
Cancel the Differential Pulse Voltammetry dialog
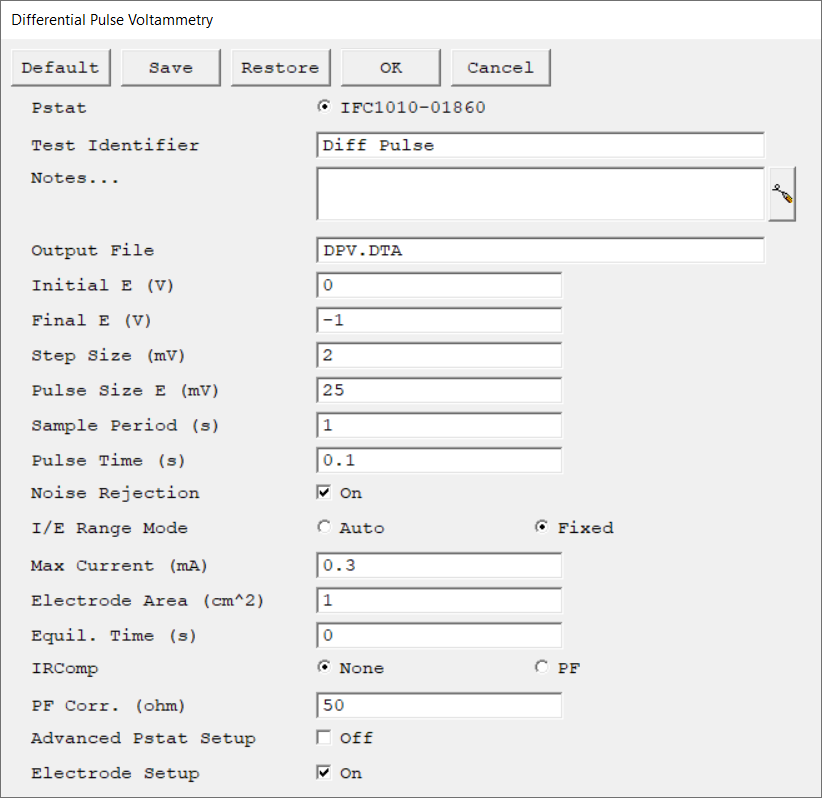point(501,68)
